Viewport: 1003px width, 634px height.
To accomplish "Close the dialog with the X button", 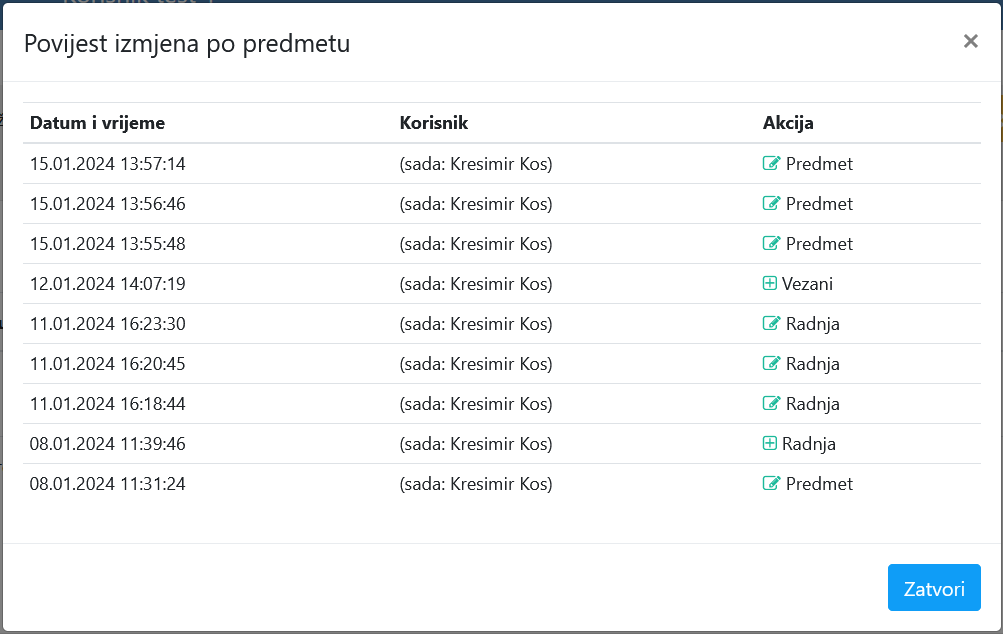I will point(970,41).
